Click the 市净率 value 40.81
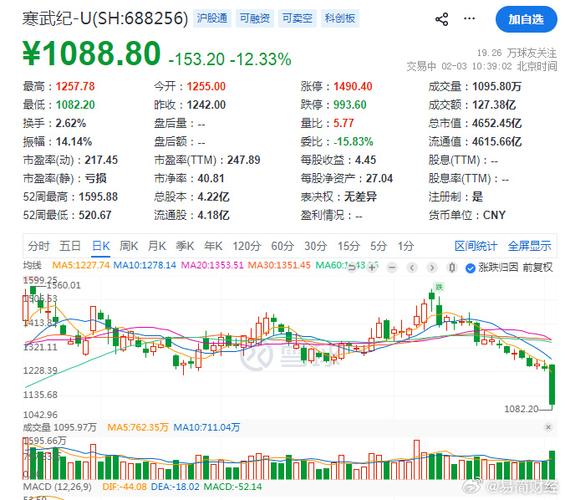Viewport: 565px width, 500px height. pos(211,178)
